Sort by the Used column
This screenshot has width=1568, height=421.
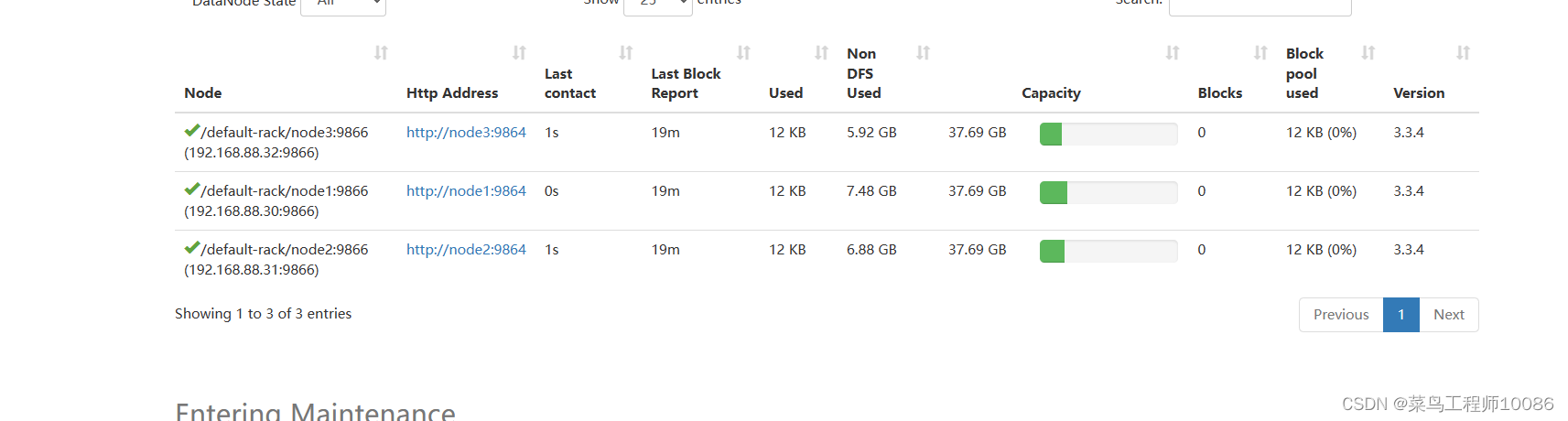tap(821, 53)
